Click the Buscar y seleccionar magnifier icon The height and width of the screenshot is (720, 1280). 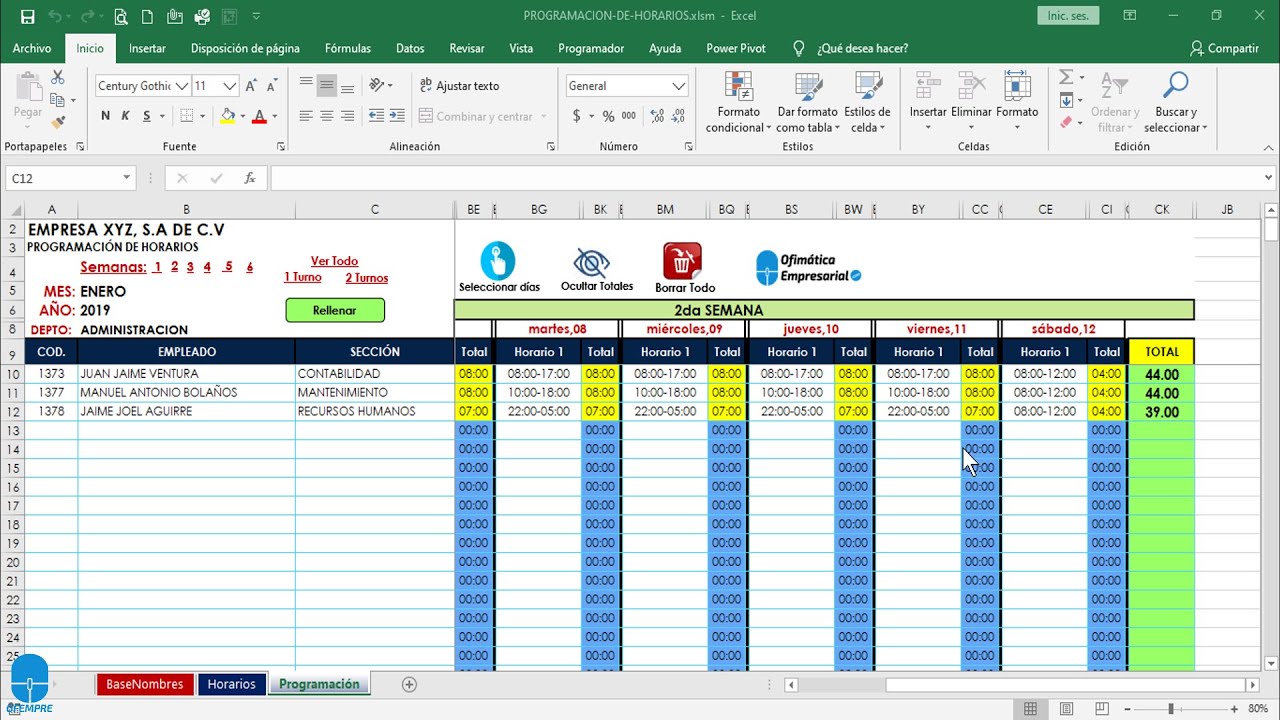(1175, 88)
